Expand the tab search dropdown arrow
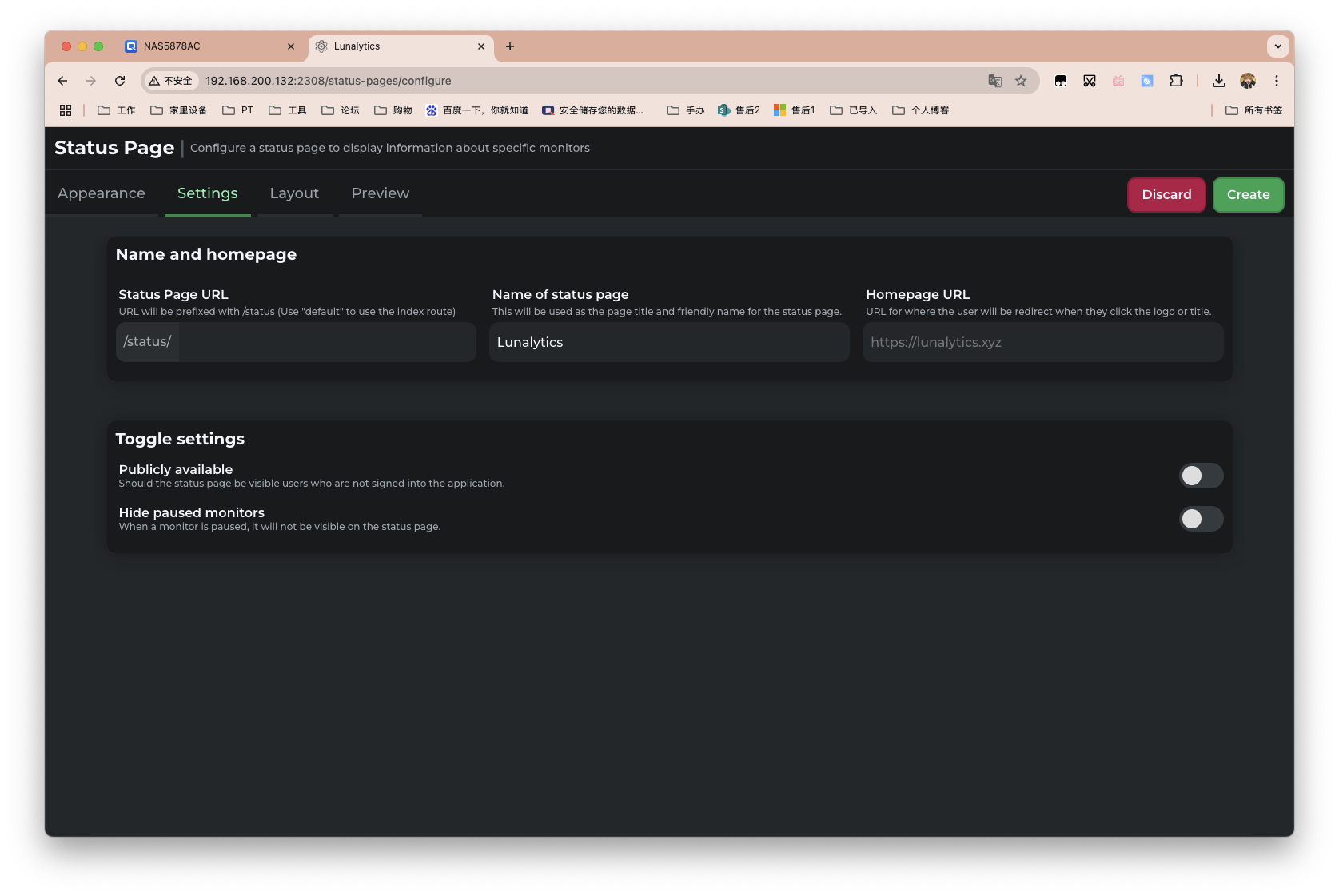1339x896 pixels. click(x=1277, y=46)
